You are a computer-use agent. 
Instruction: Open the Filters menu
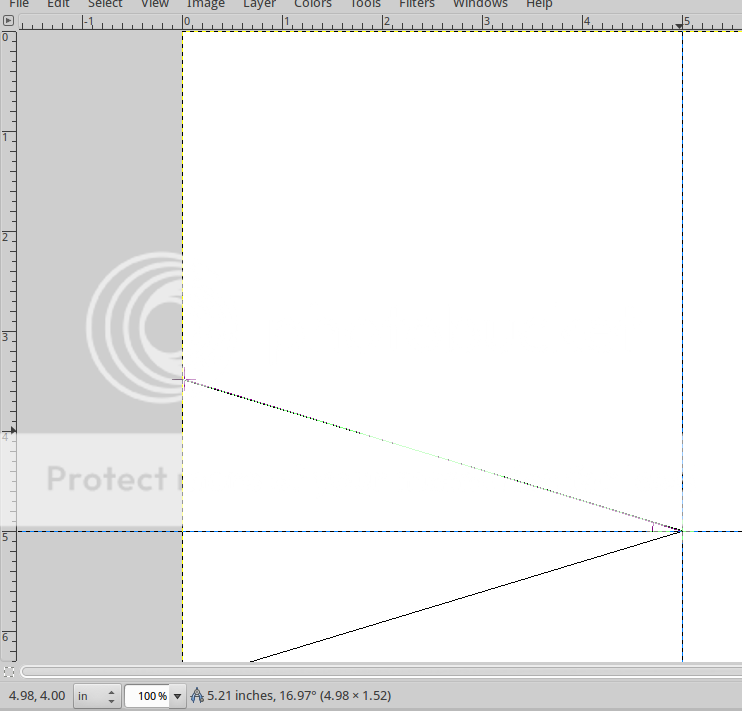pos(417,4)
